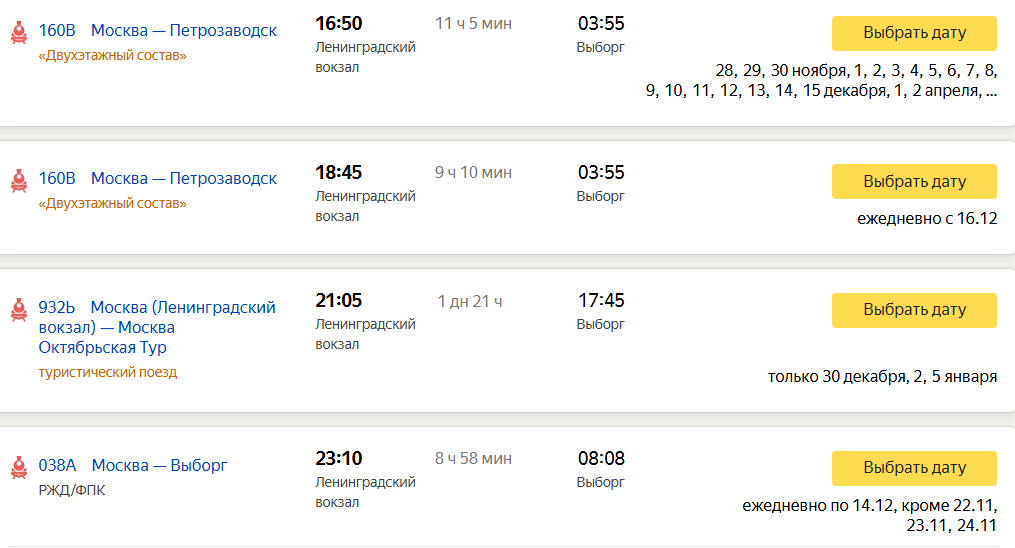Click «Двухэтажный состав» label under 16:50 train
Viewport: 1015px width, 548px height.
113,56
